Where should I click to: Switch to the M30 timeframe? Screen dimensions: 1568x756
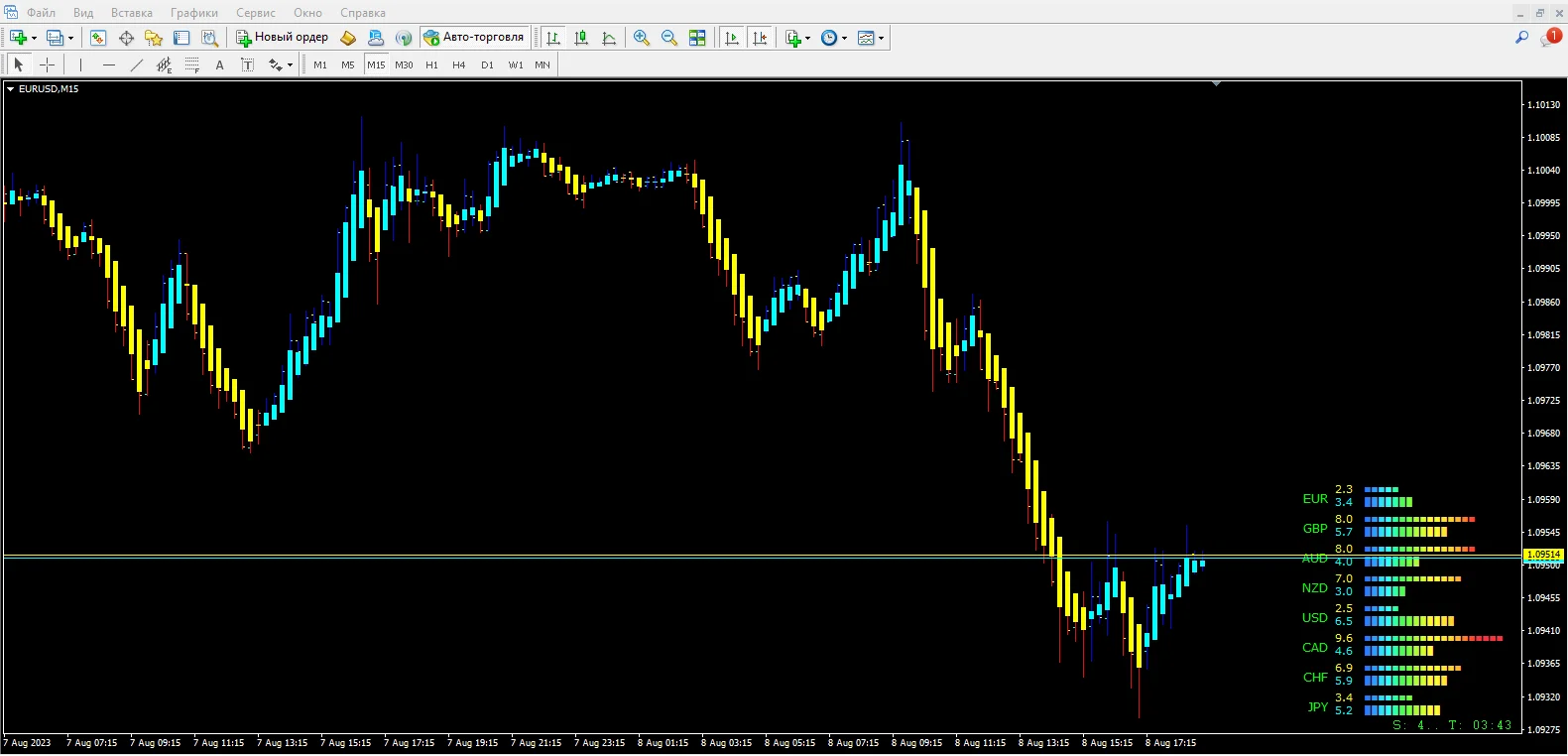click(x=404, y=64)
